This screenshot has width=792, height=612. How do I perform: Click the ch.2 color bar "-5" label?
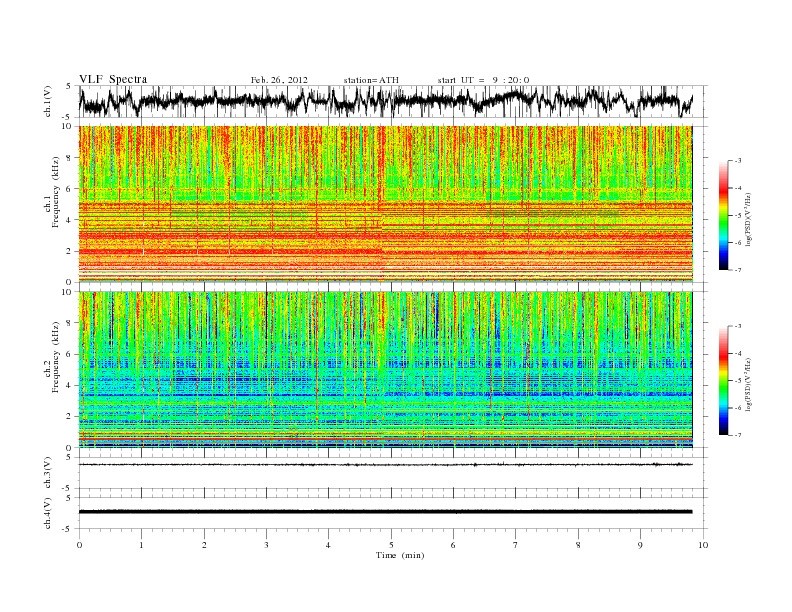tap(738, 381)
